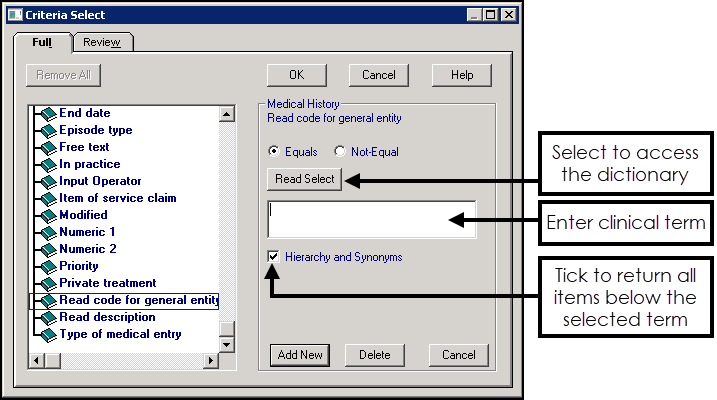Click the book icon next to Input Operator
This screenshot has width=717, height=400.
coord(47,182)
